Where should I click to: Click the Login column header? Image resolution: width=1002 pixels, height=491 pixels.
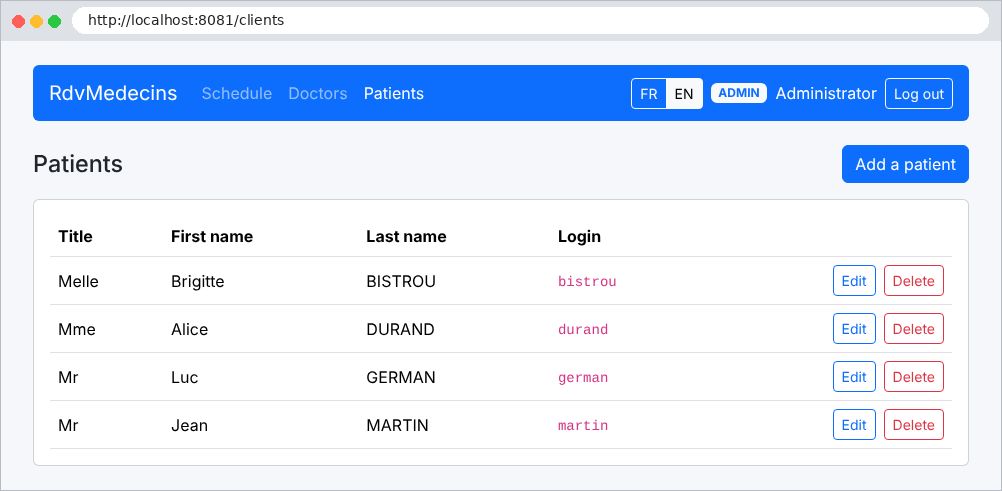point(579,237)
